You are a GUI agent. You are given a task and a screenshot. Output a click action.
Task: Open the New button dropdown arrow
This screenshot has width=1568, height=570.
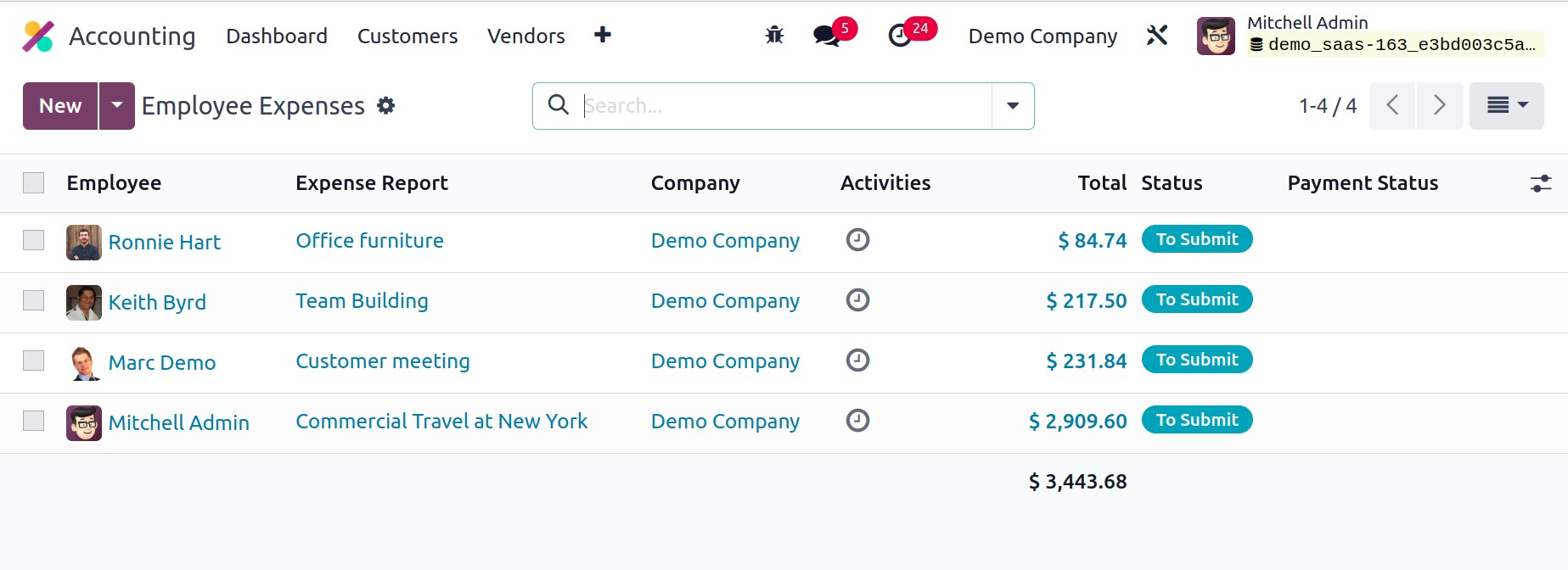coord(117,106)
